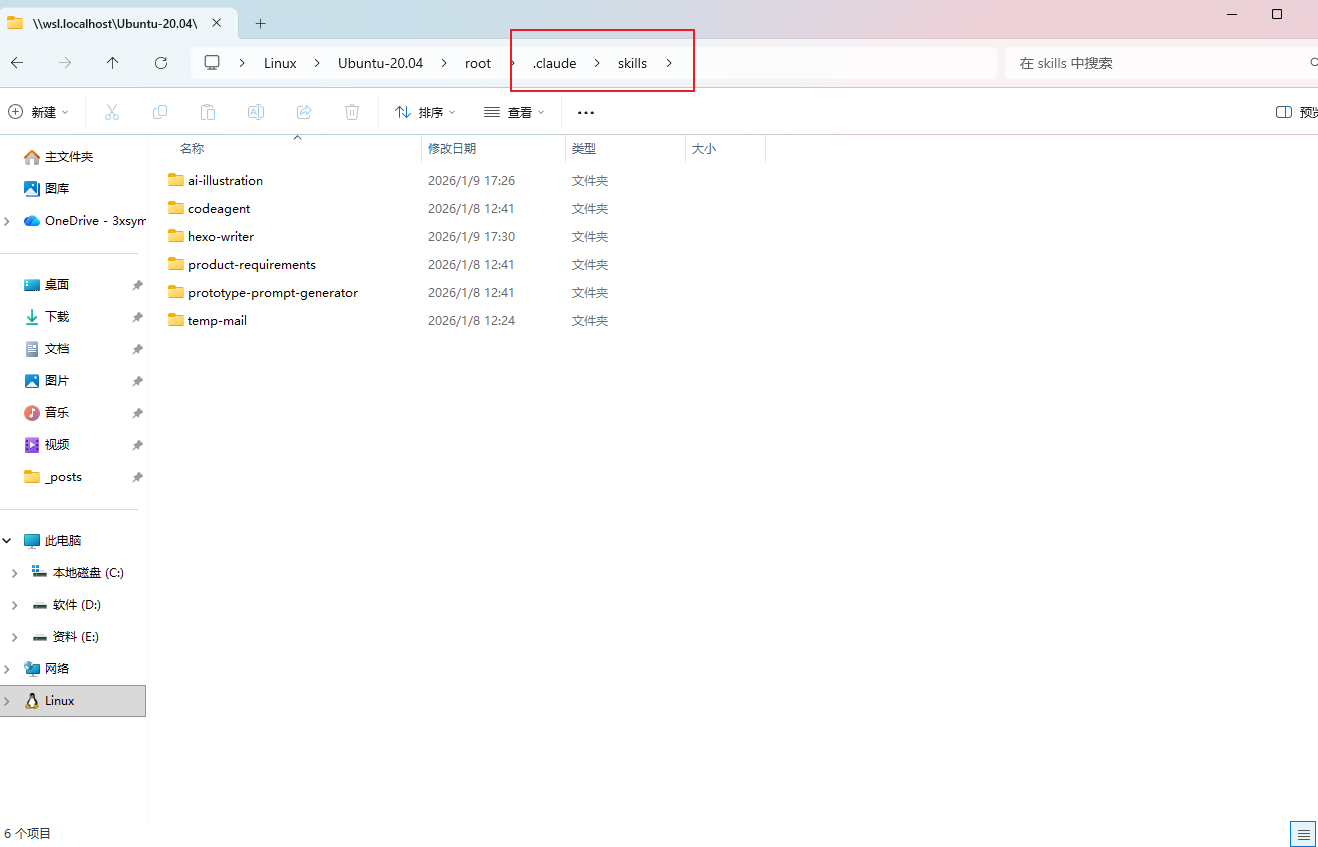
Task: Click the Delete trash can icon
Action: coord(352,112)
